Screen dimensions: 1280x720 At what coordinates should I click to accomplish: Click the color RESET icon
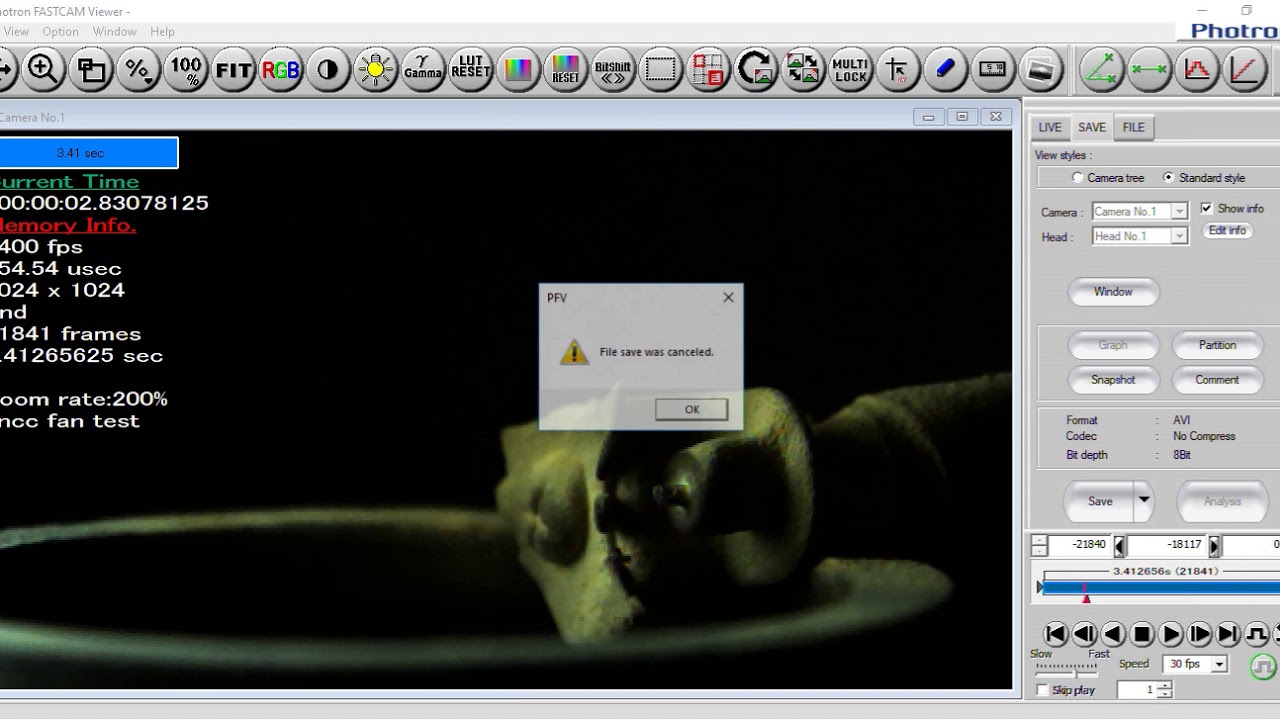566,69
